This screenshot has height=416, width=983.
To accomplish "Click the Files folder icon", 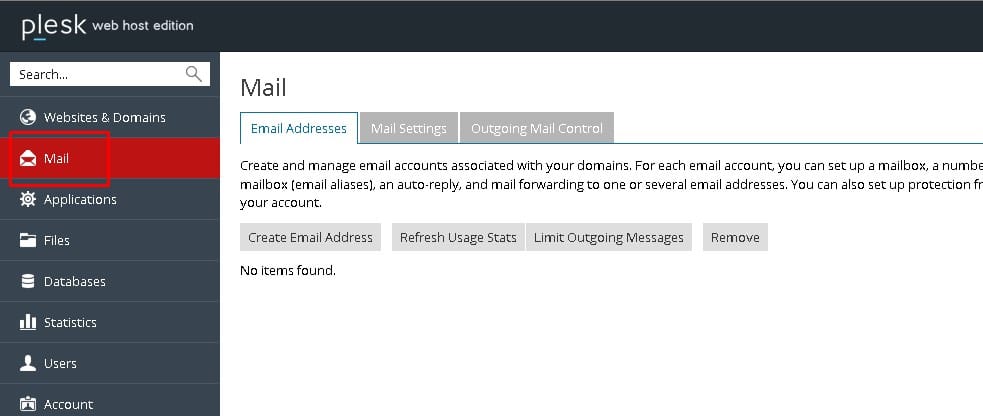I will (28, 240).
